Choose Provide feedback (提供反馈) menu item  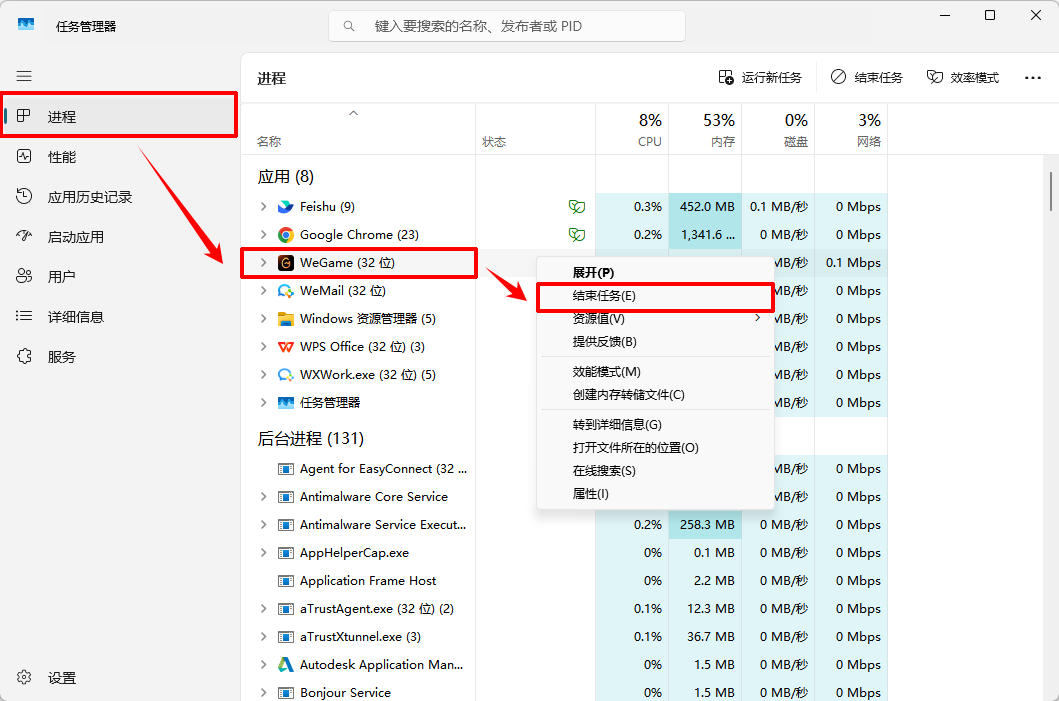click(x=655, y=342)
